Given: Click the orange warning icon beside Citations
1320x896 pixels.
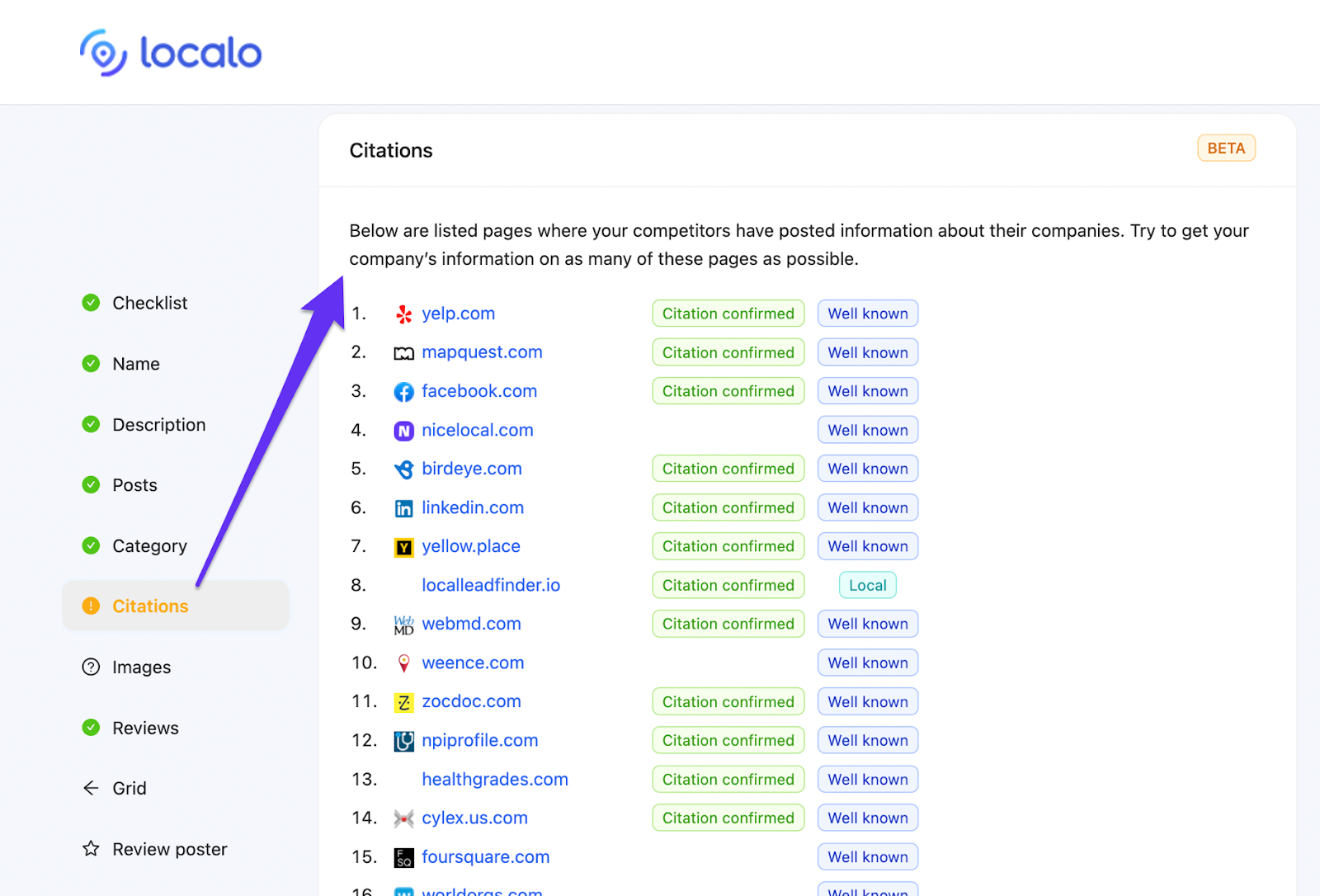Looking at the screenshot, I should pos(91,606).
